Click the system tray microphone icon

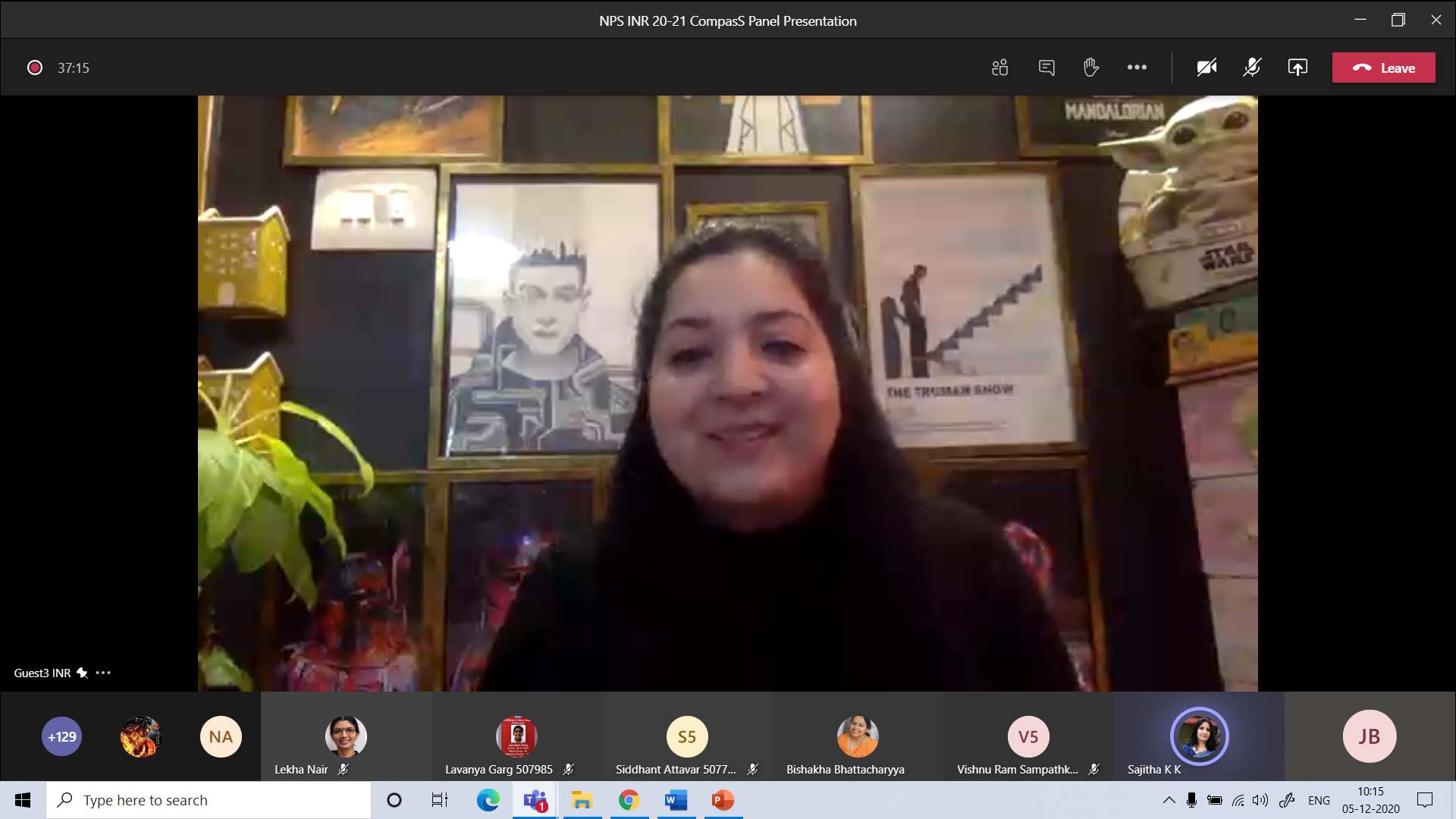[x=1191, y=800]
